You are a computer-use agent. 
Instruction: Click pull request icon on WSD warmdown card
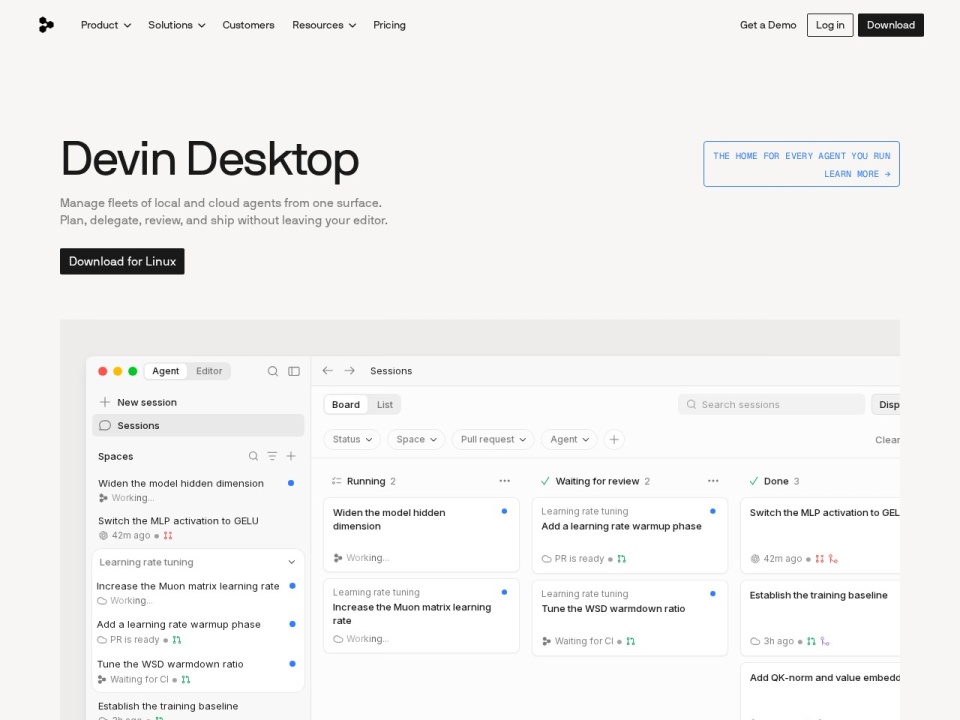[x=631, y=642]
